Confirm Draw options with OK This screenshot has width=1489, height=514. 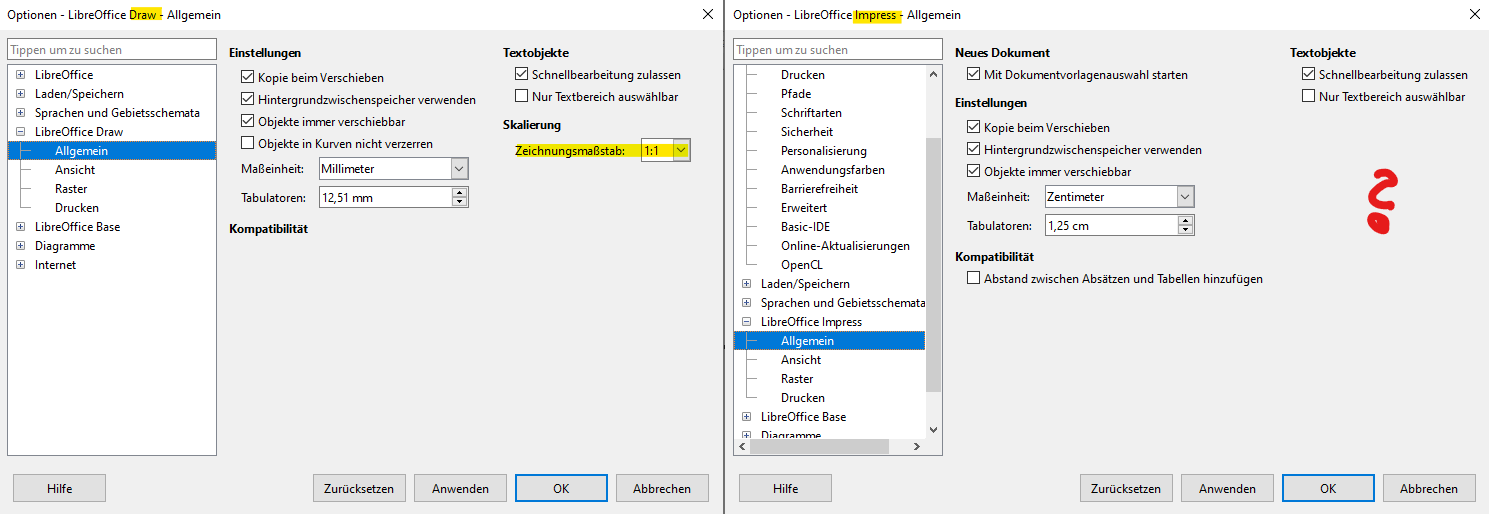click(x=561, y=488)
